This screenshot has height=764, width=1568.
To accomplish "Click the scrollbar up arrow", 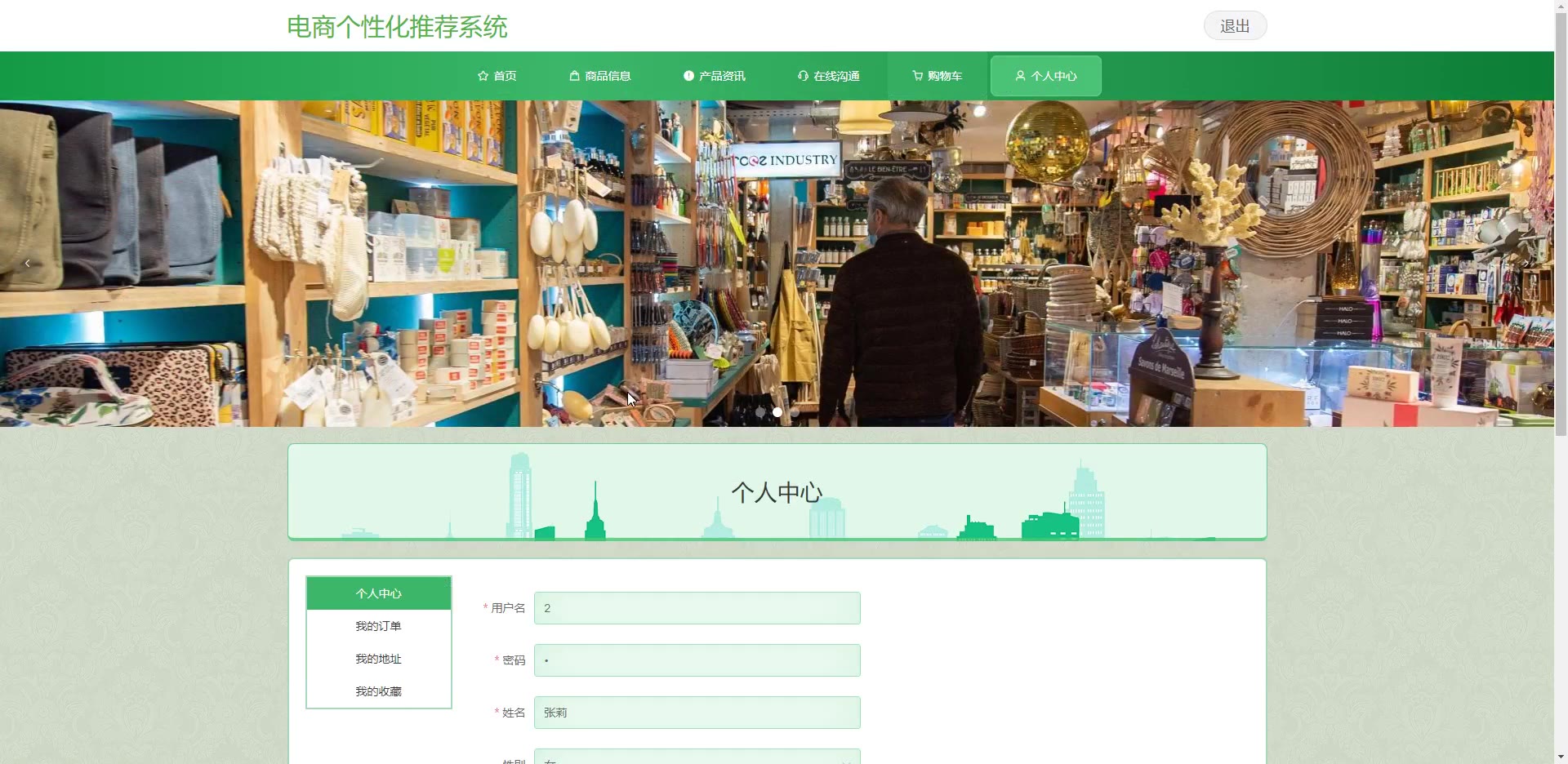I will 1561,7.
